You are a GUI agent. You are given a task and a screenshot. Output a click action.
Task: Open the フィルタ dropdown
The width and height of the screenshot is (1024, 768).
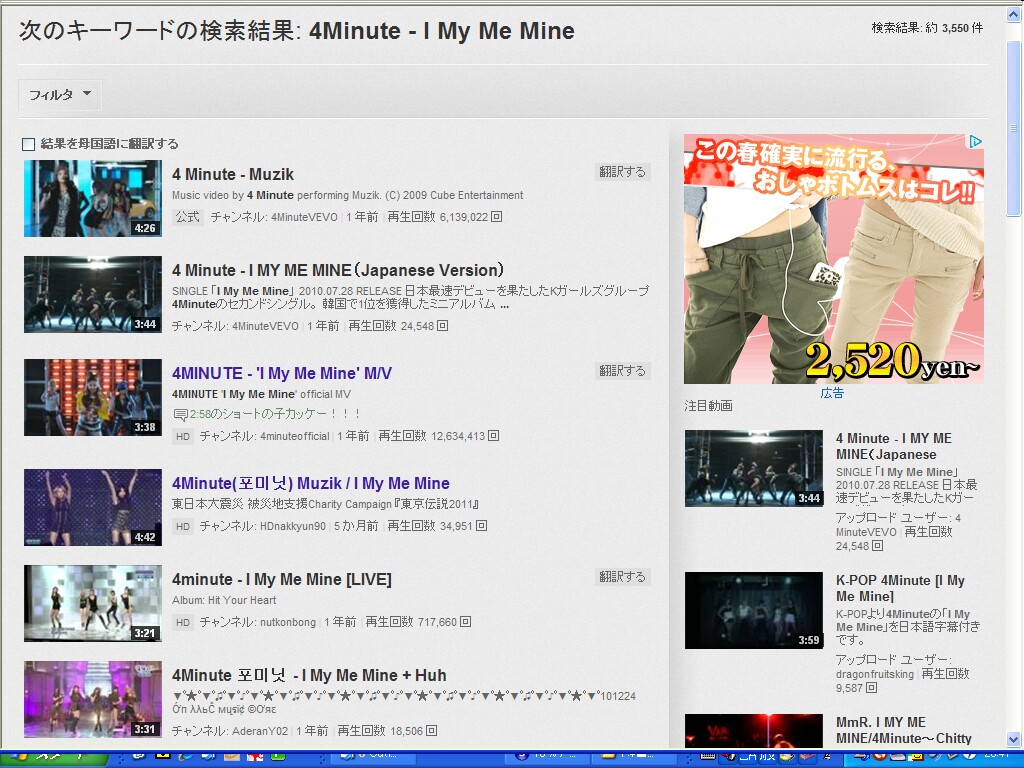click(x=59, y=95)
